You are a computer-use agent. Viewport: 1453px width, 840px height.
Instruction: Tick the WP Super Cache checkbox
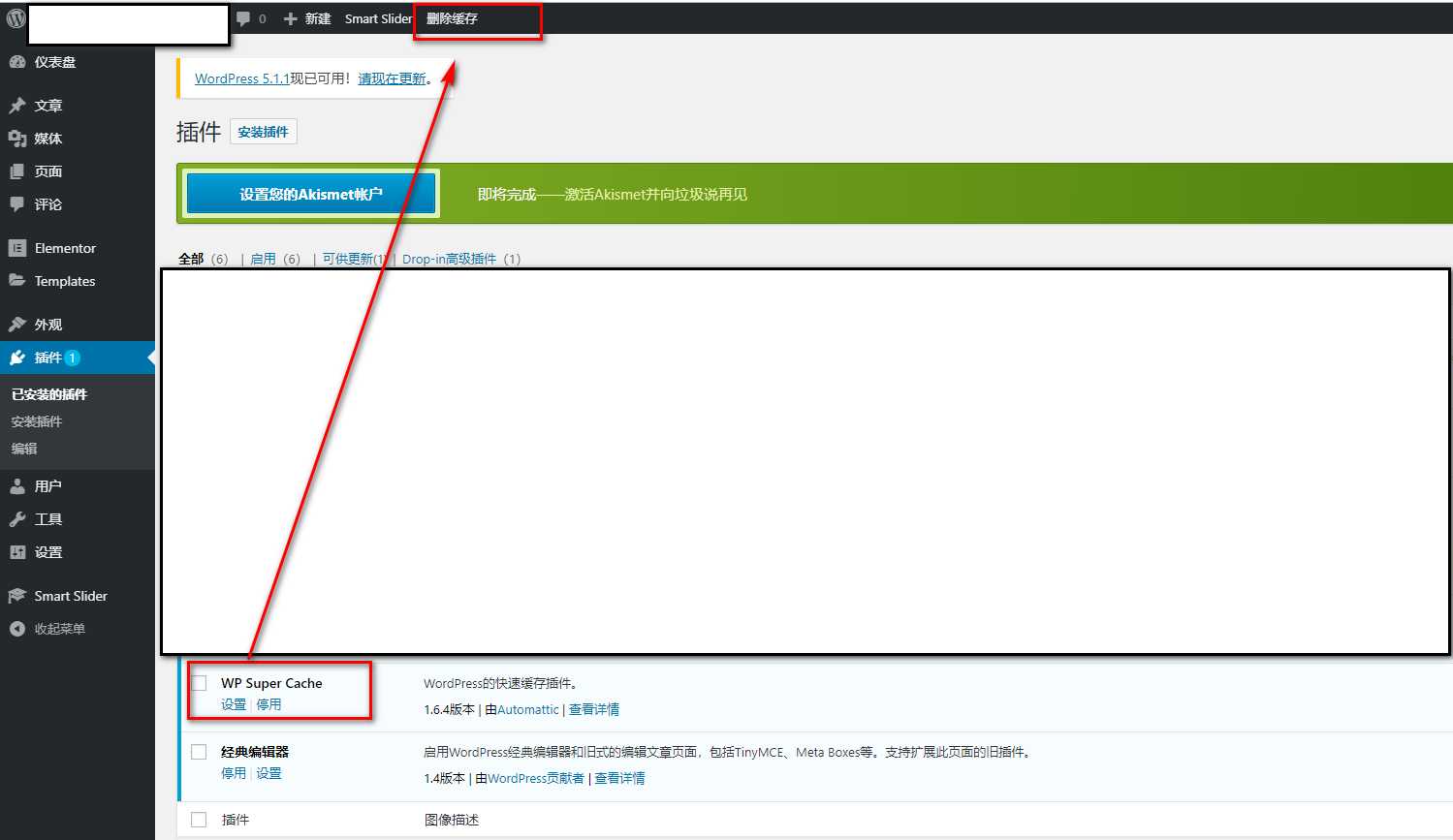(x=199, y=683)
